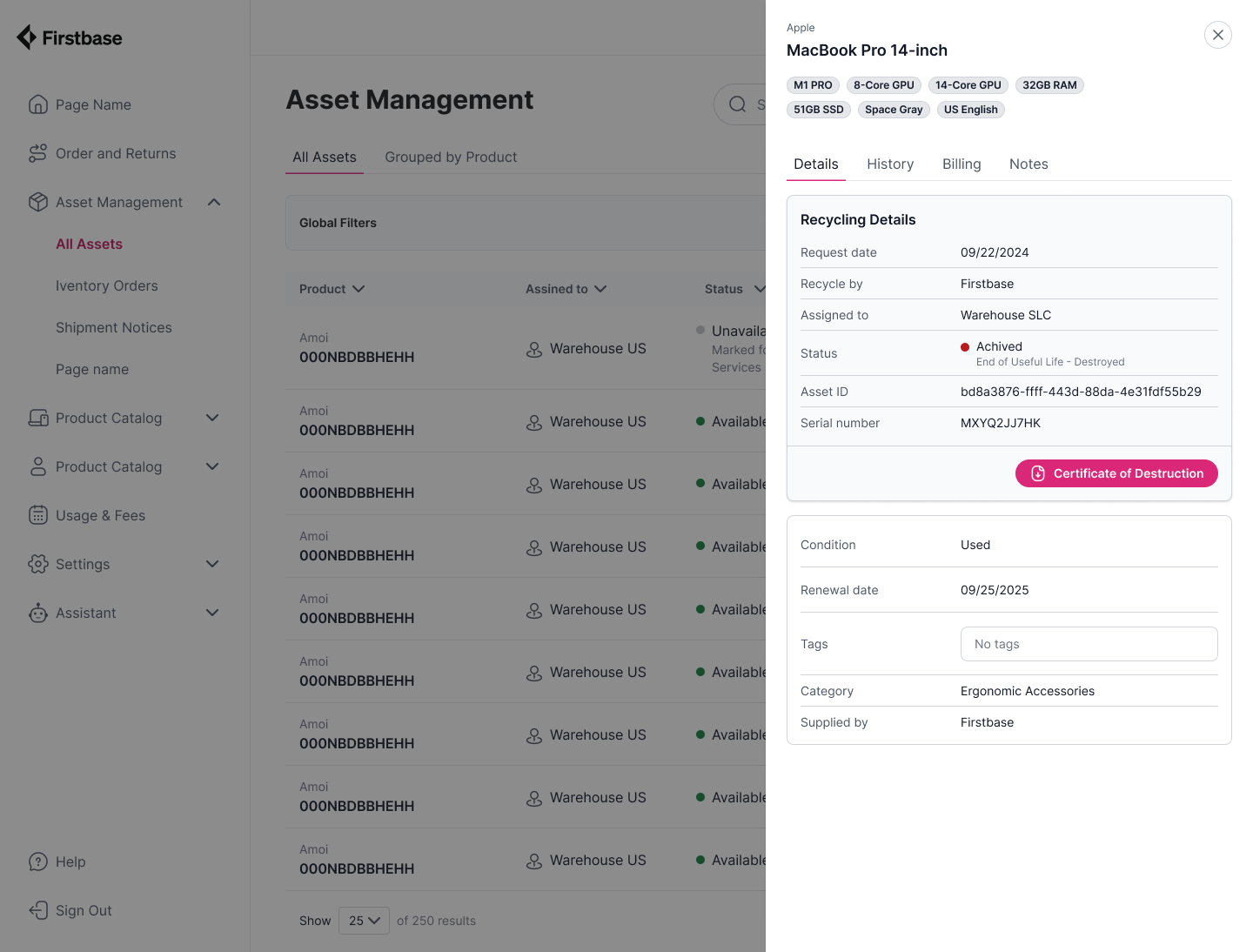Open Page name under Asset Management
The height and width of the screenshot is (952, 1253).
[92, 369]
